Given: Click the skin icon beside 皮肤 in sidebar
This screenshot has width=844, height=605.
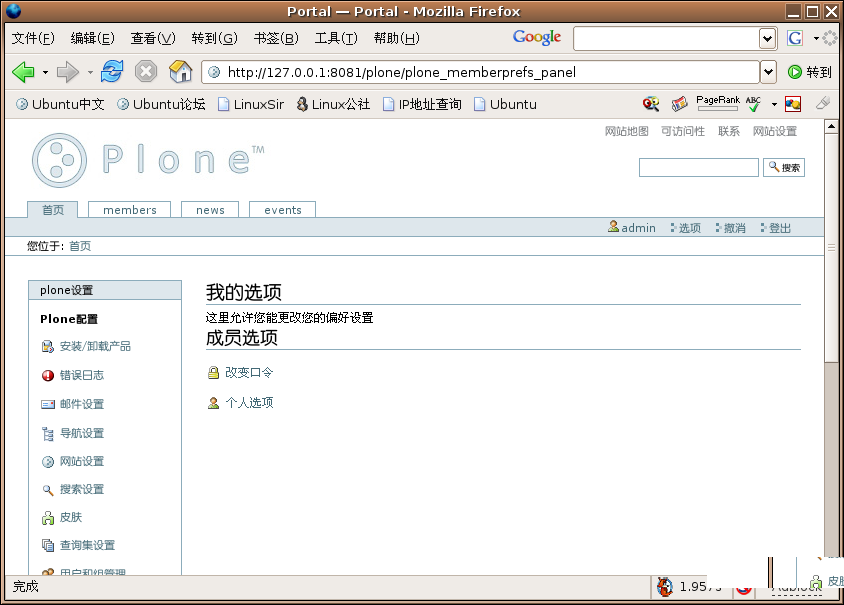Looking at the screenshot, I should coord(48,518).
